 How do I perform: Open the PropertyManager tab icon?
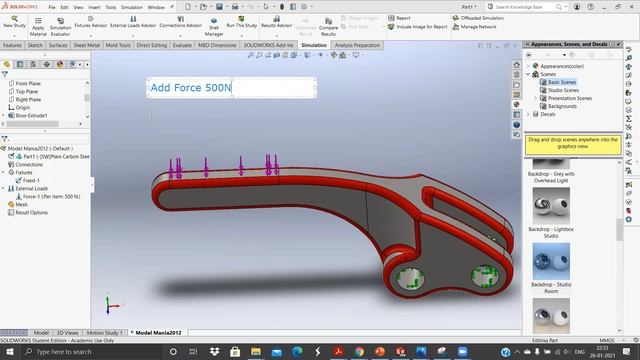pyautogui.click(x=20, y=64)
